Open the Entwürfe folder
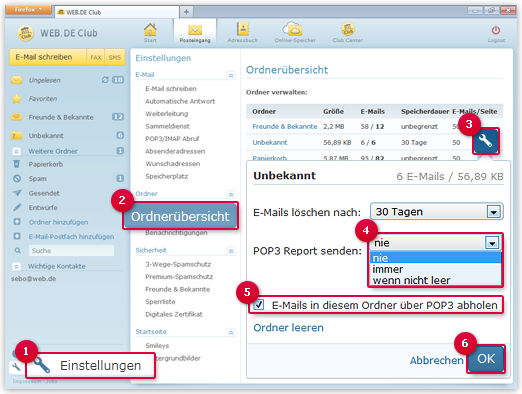This screenshot has height=394, width=522. 43,207
